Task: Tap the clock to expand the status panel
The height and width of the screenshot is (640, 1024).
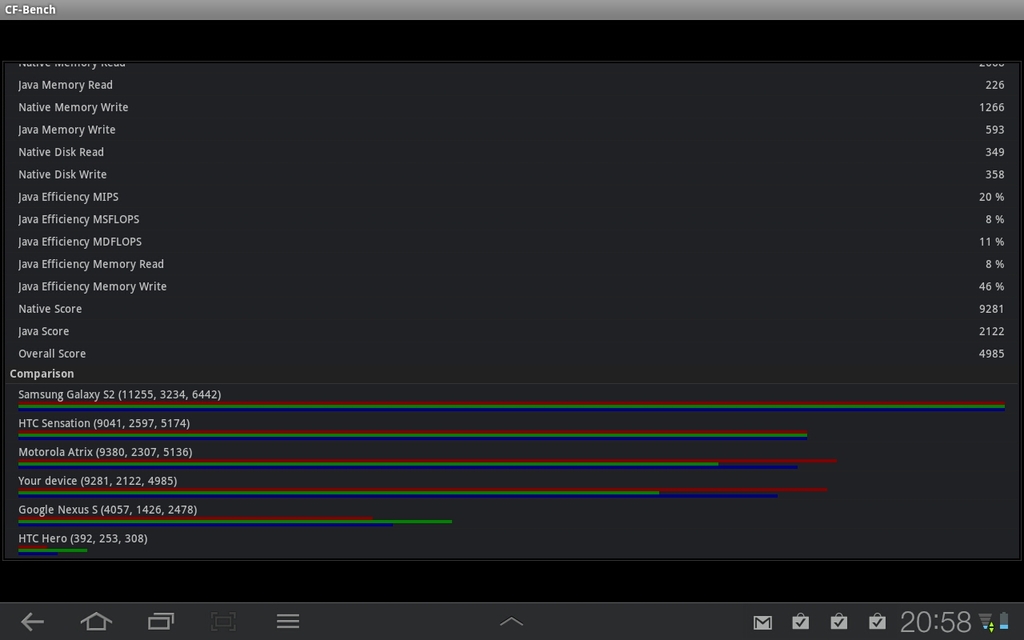Action: (938, 620)
